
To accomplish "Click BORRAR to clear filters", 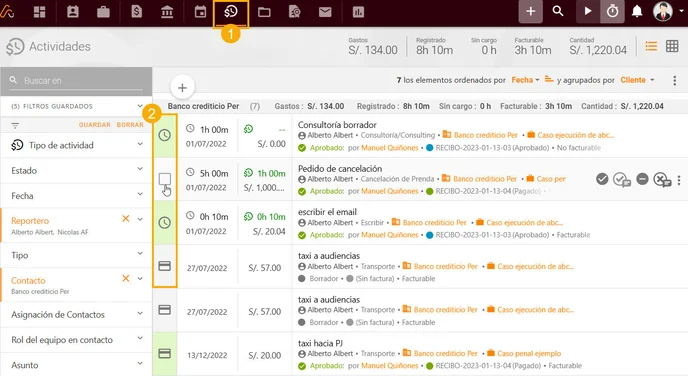I will (x=130, y=125).
